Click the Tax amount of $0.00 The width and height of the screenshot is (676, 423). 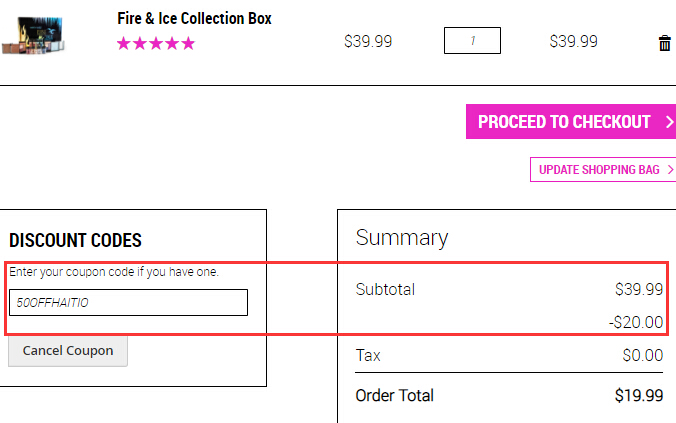click(642, 355)
